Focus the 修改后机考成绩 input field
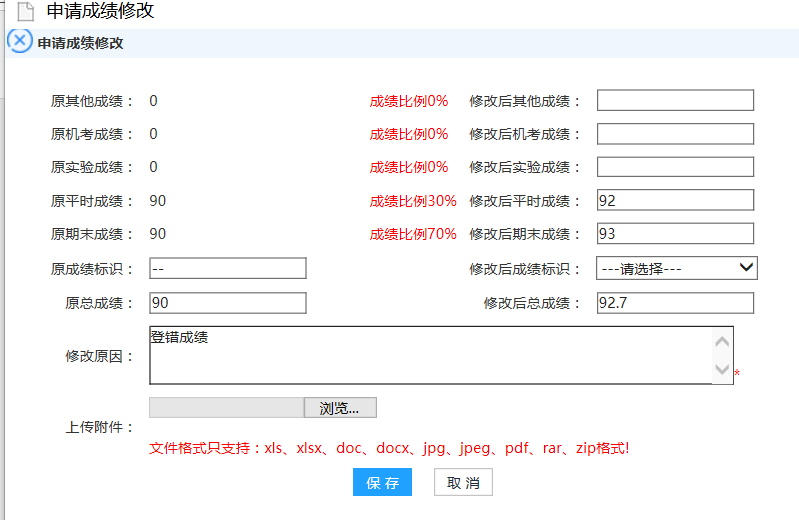799x520 pixels. pos(675,134)
